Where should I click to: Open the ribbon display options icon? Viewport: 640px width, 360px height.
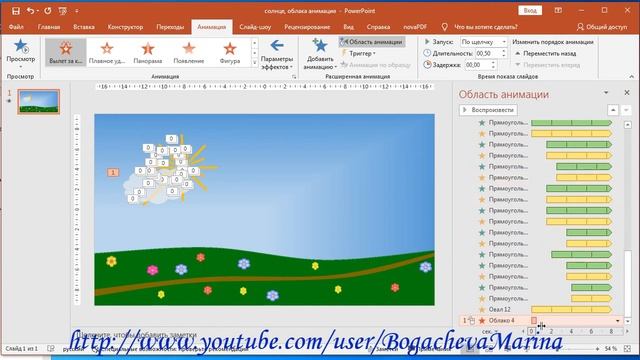(558, 11)
